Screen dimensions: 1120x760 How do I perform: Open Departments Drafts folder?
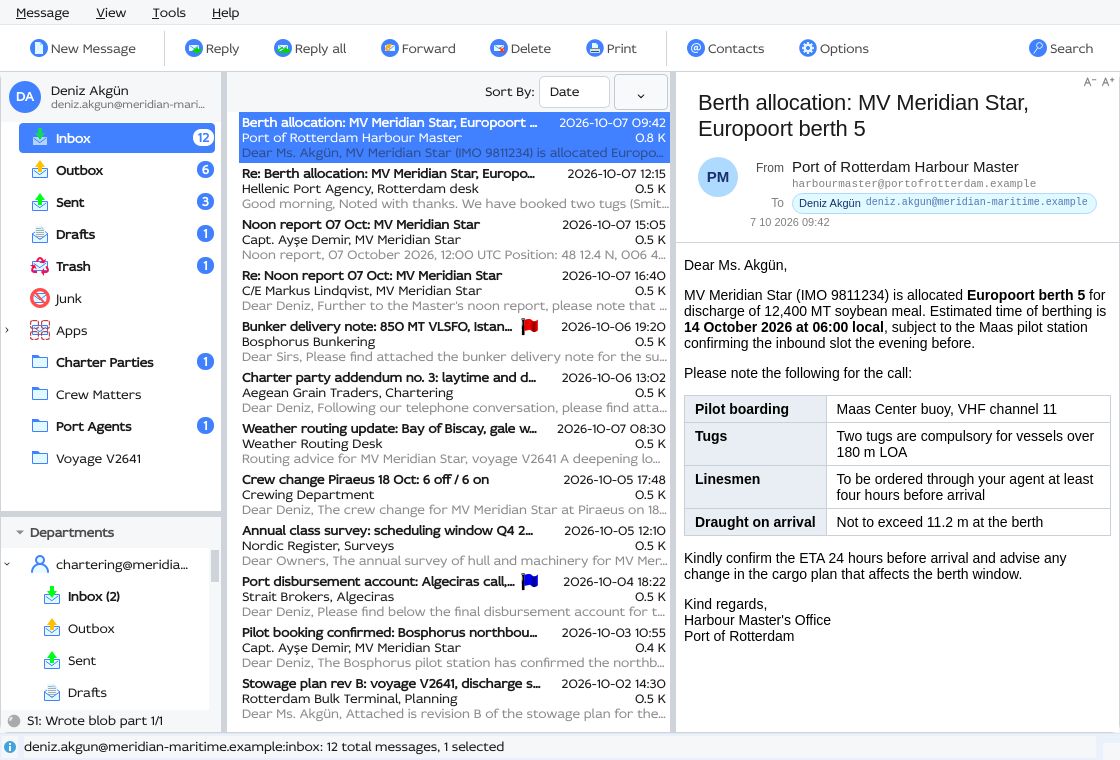click(87, 693)
